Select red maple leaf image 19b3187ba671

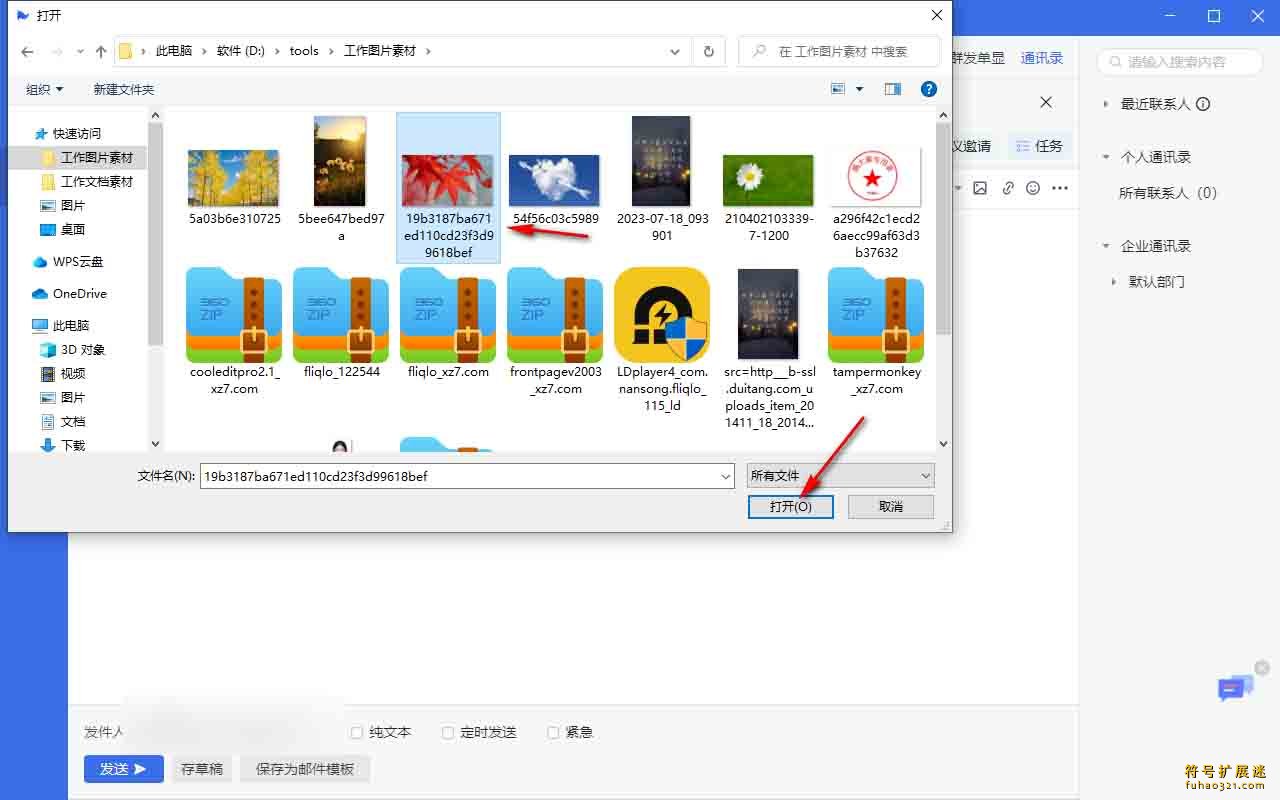(x=448, y=188)
